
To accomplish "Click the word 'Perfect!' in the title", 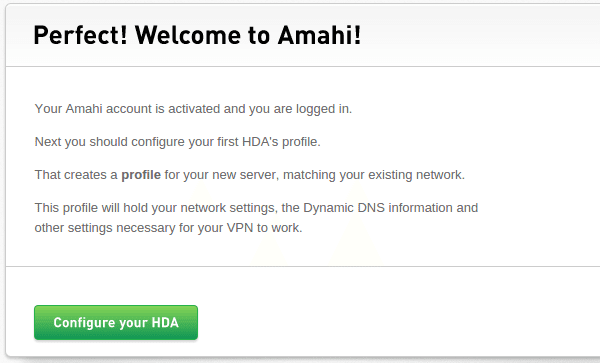I will [80, 35].
